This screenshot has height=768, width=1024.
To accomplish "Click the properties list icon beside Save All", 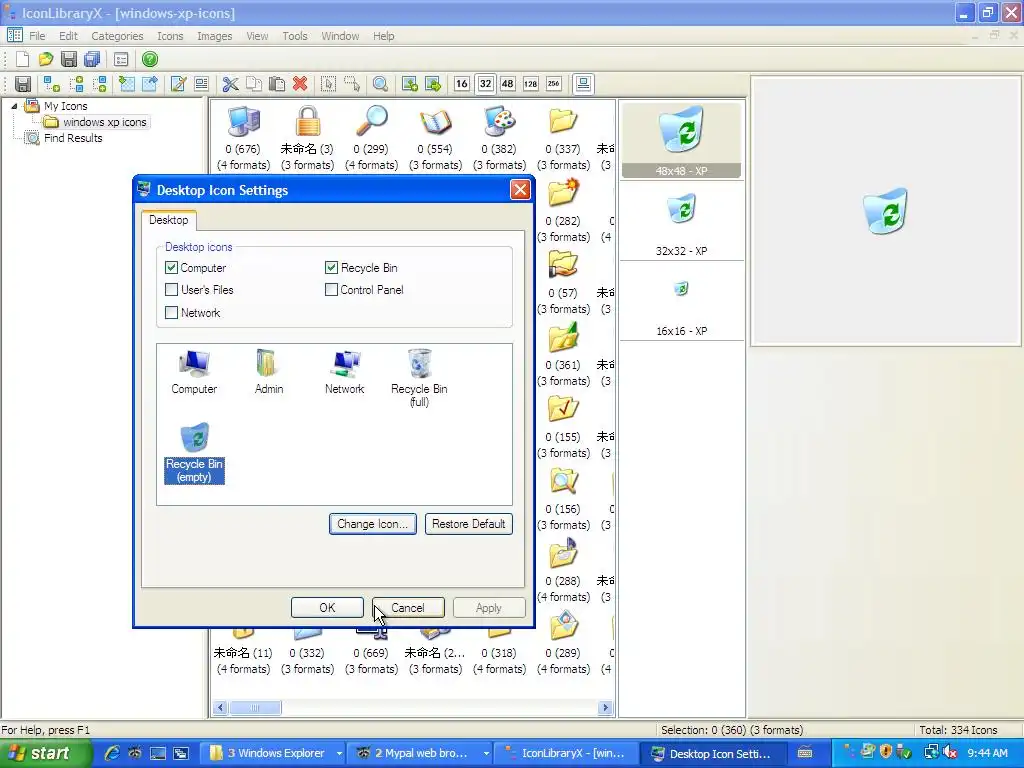I will point(121,59).
